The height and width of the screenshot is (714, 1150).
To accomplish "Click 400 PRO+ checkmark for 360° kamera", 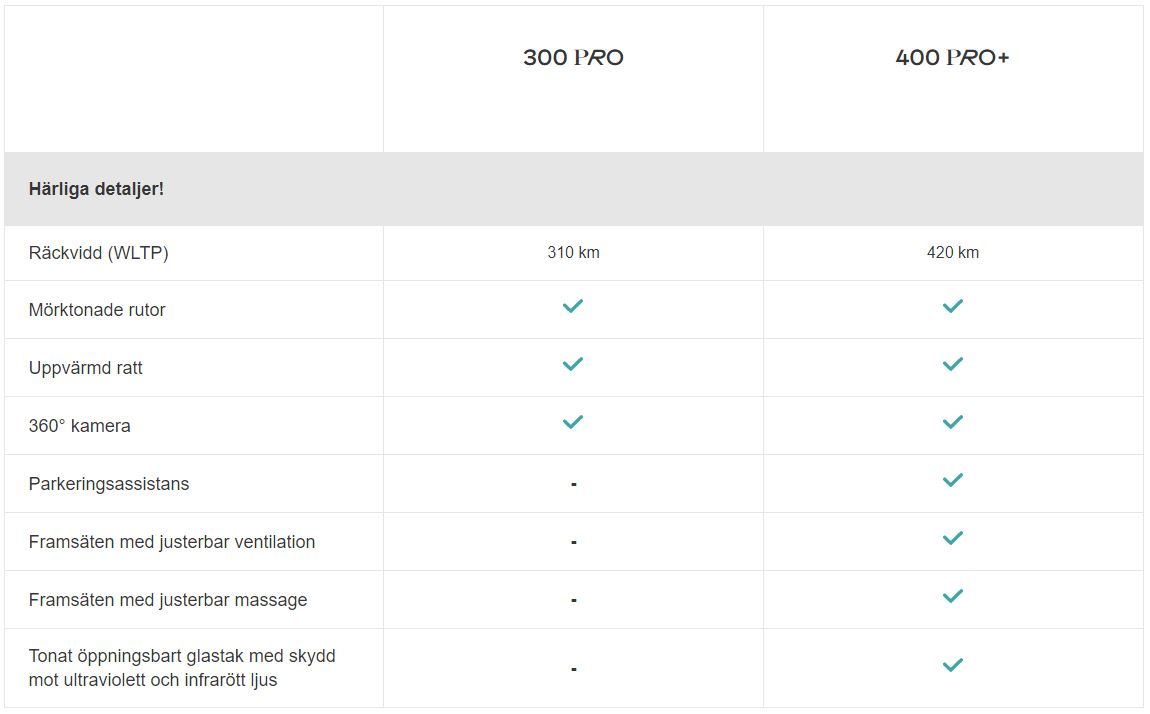I will point(953,422).
